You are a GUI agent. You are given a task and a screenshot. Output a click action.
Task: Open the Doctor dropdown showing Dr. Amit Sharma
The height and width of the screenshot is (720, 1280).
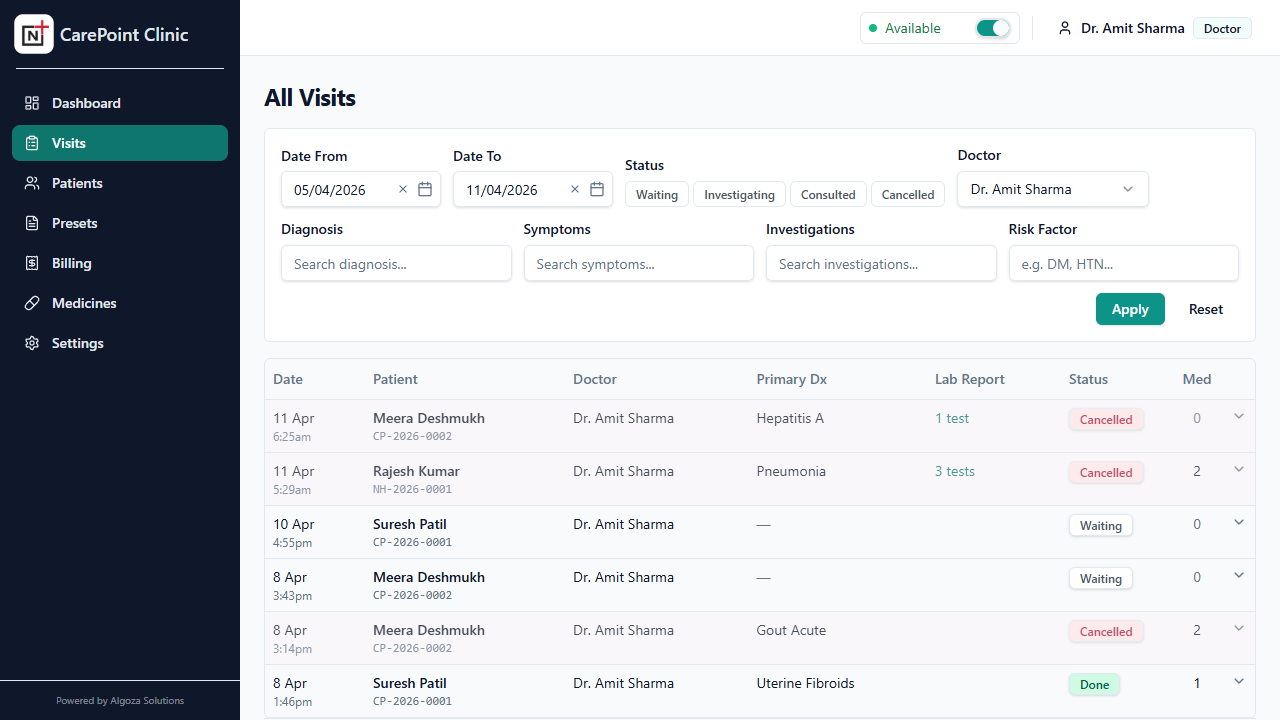[x=1052, y=189]
